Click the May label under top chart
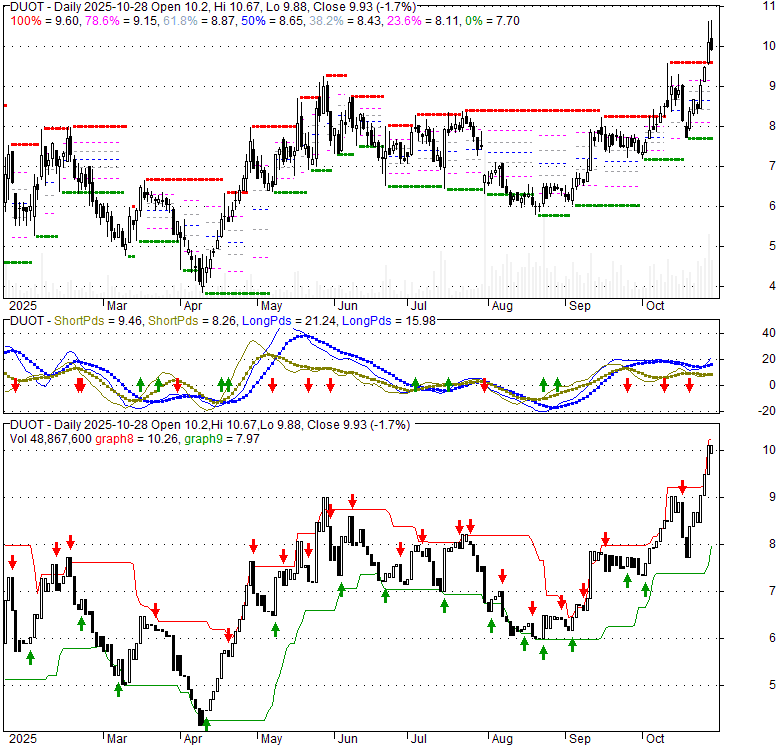Screen dimensions: 780x745 pyautogui.click(x=272, y=306)
